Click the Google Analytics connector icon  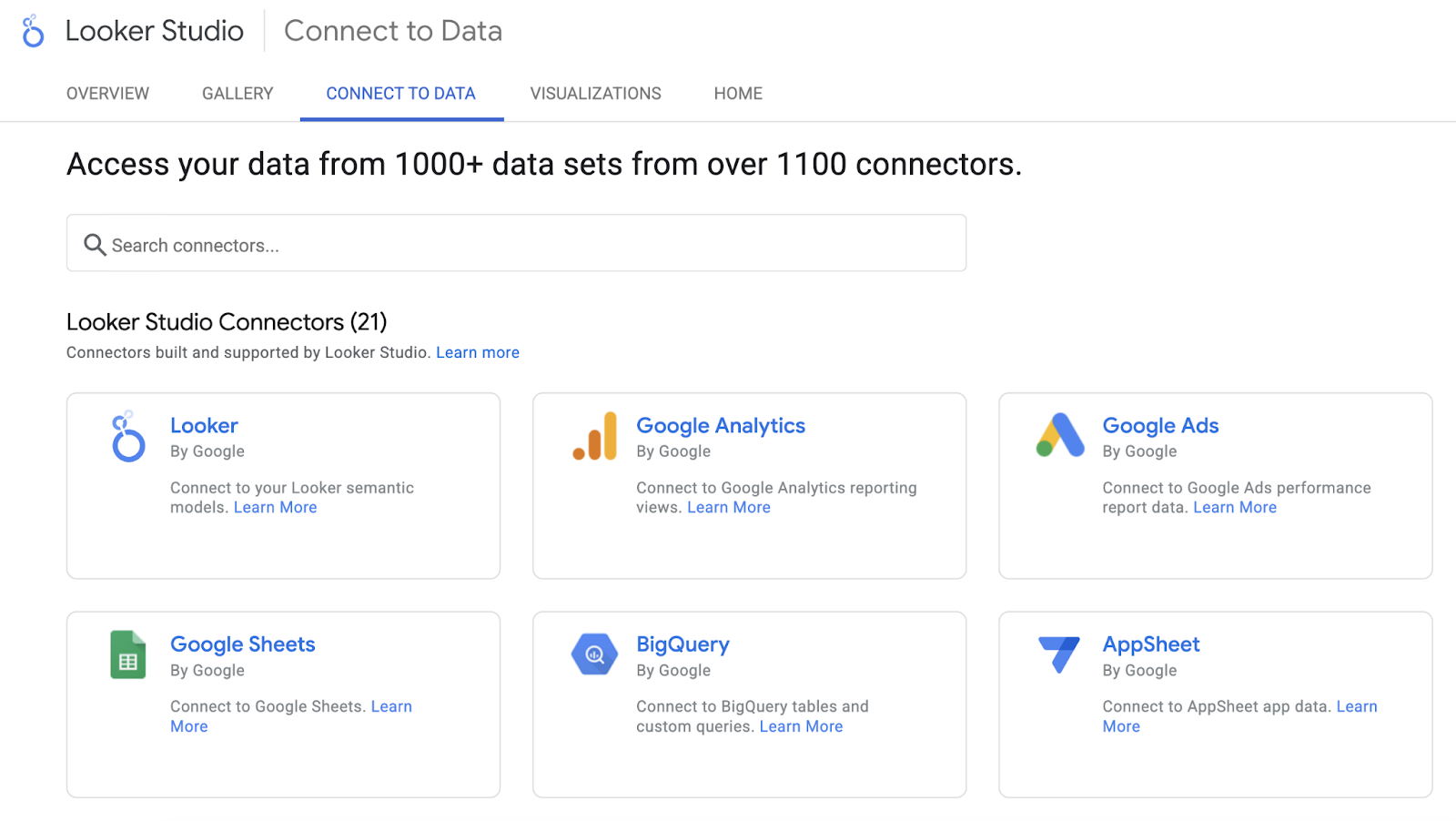[593, 436]
